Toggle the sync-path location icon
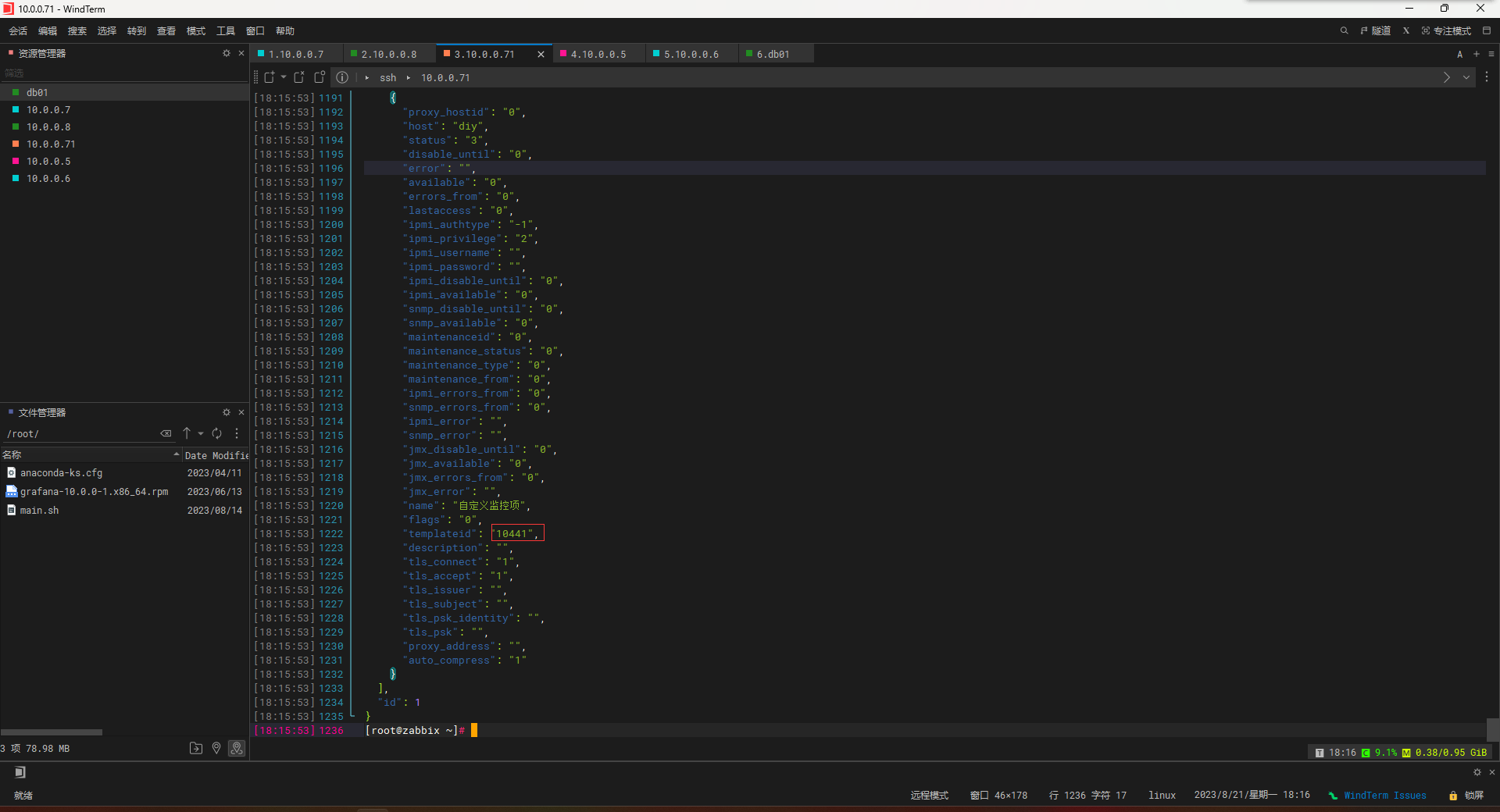The image size is (1500, 812). [237, 748]
